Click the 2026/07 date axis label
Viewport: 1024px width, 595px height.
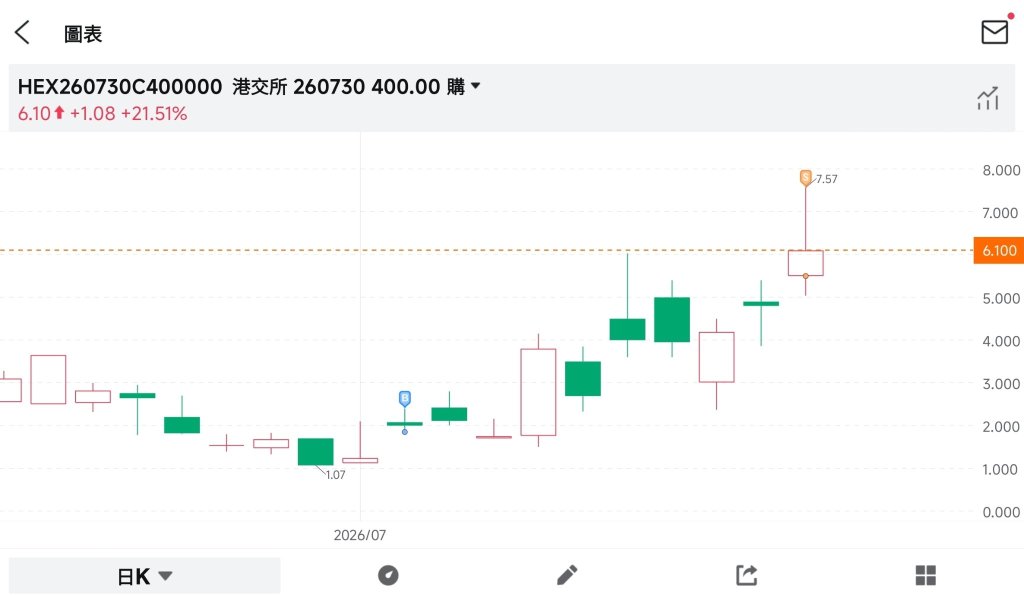[x=360, y=535]
